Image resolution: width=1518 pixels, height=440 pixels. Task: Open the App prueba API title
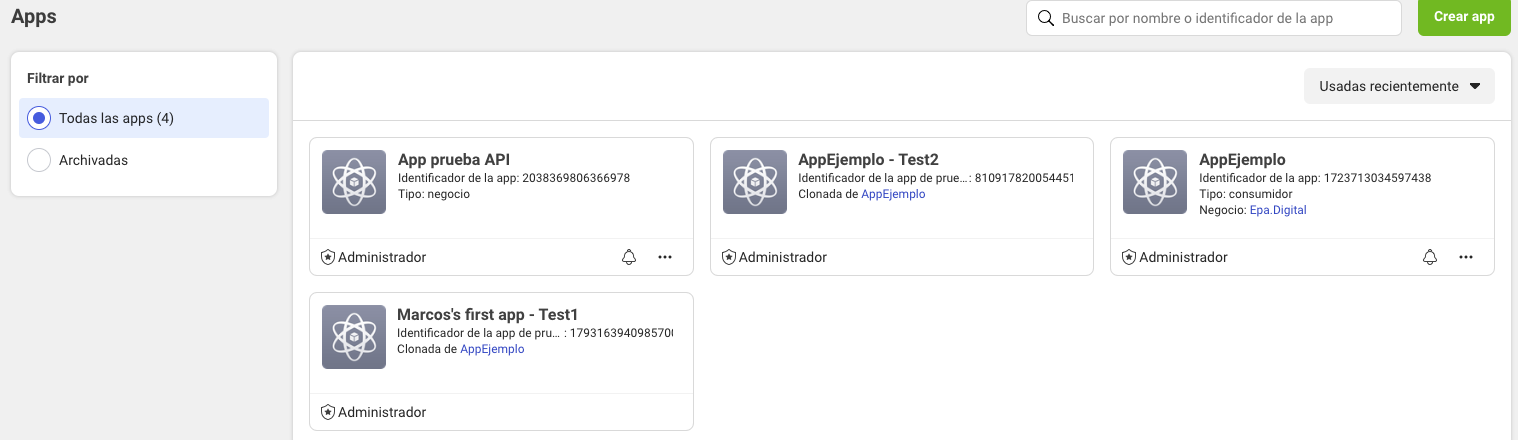[x=455, y=160]
